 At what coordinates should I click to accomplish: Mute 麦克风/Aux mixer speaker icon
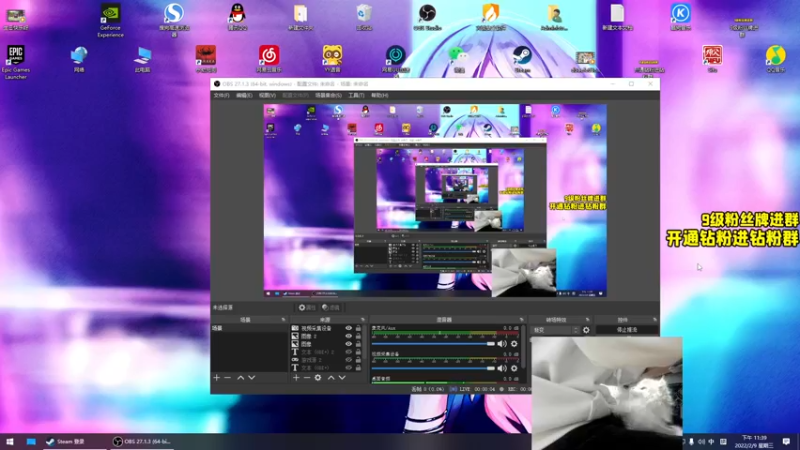tap(502, 344)
